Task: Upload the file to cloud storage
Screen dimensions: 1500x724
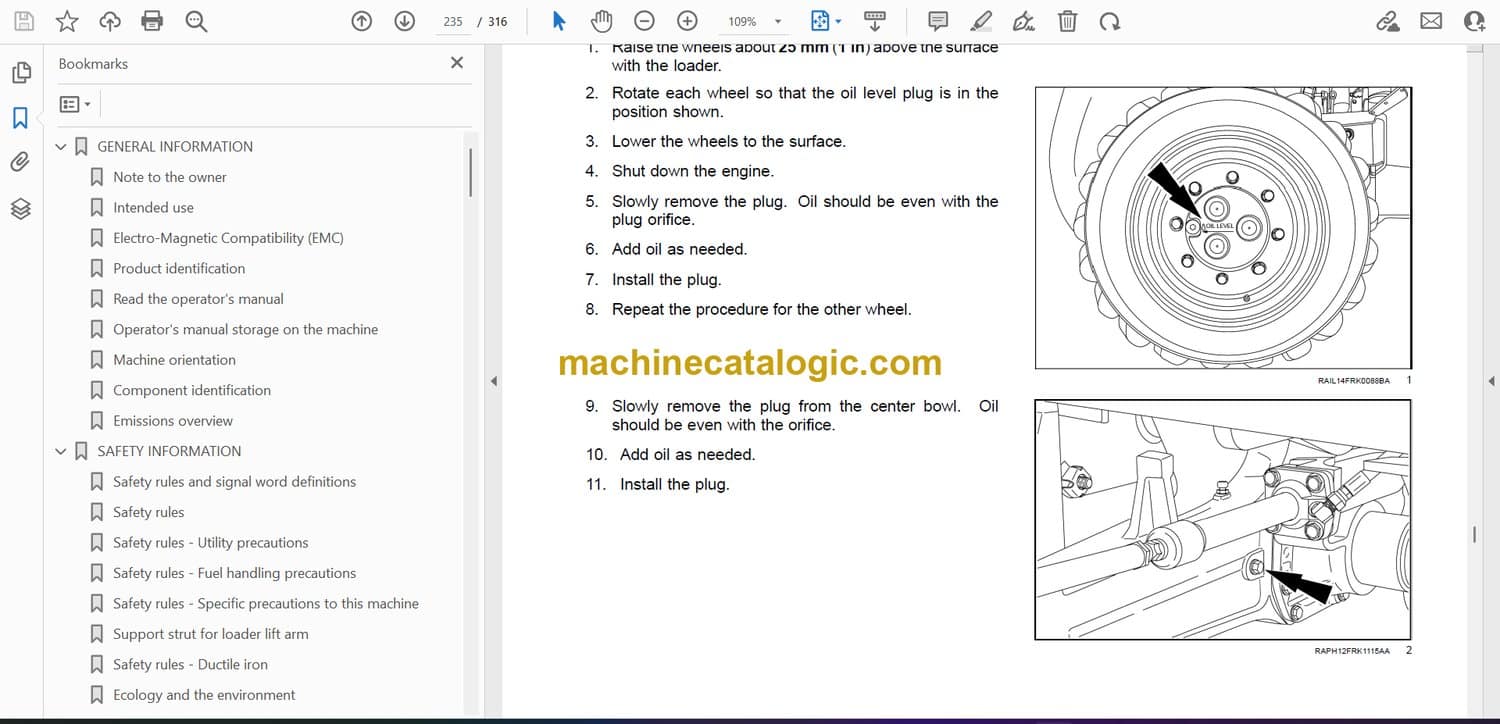Action: (110, 21)
